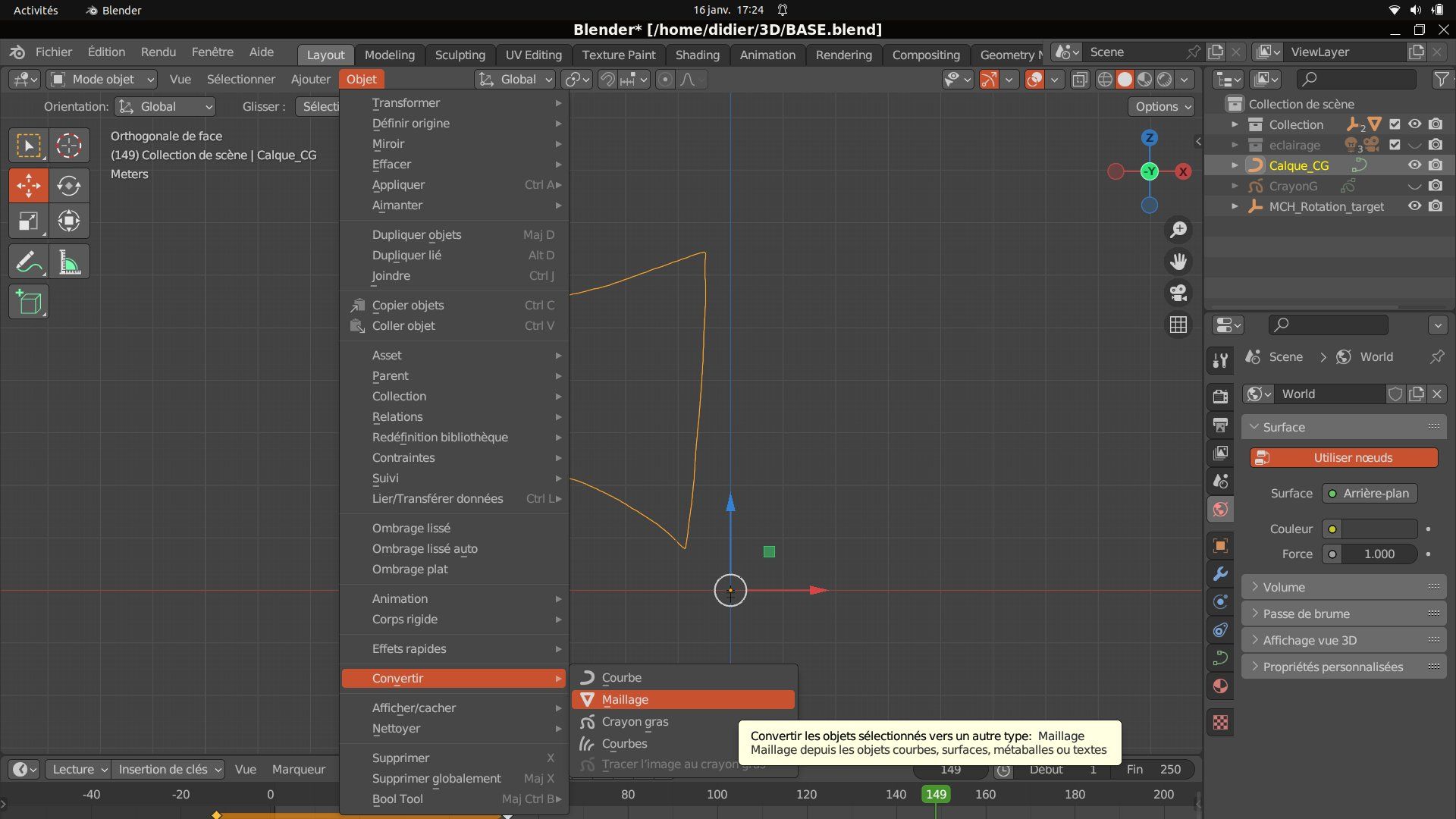Toggle camera view icon

coord(1178,293)
